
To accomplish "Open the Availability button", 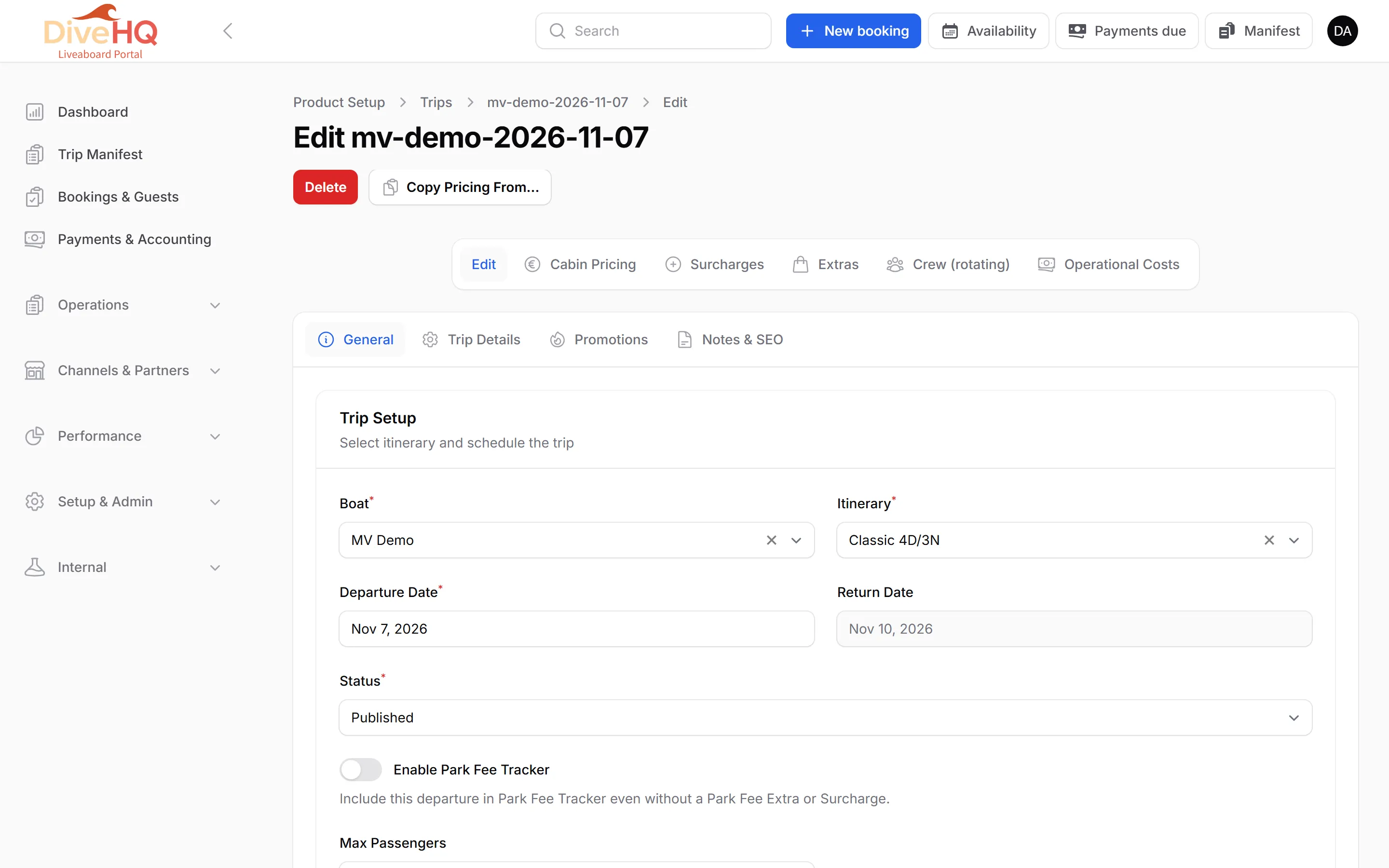I will coord(988,31).
